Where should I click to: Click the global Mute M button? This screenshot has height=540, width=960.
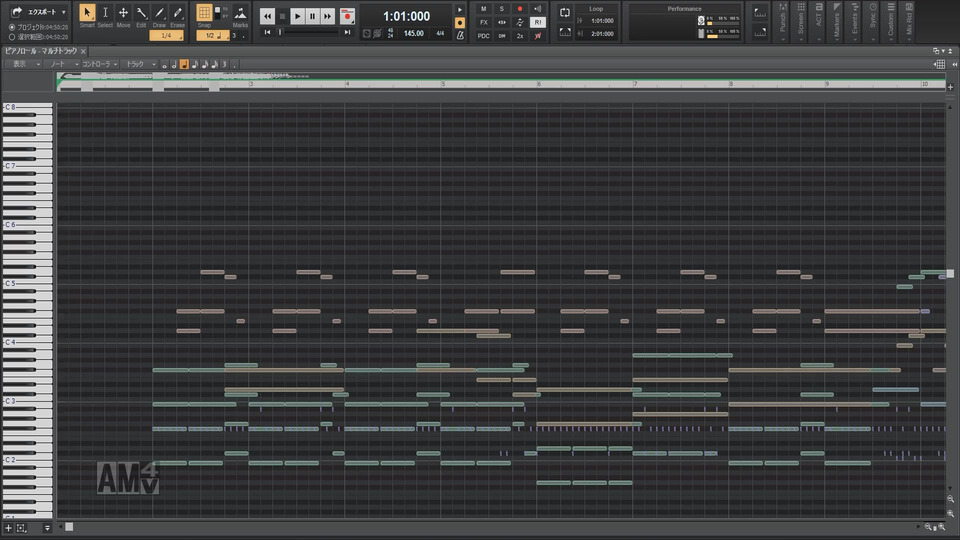pos(484,8)
